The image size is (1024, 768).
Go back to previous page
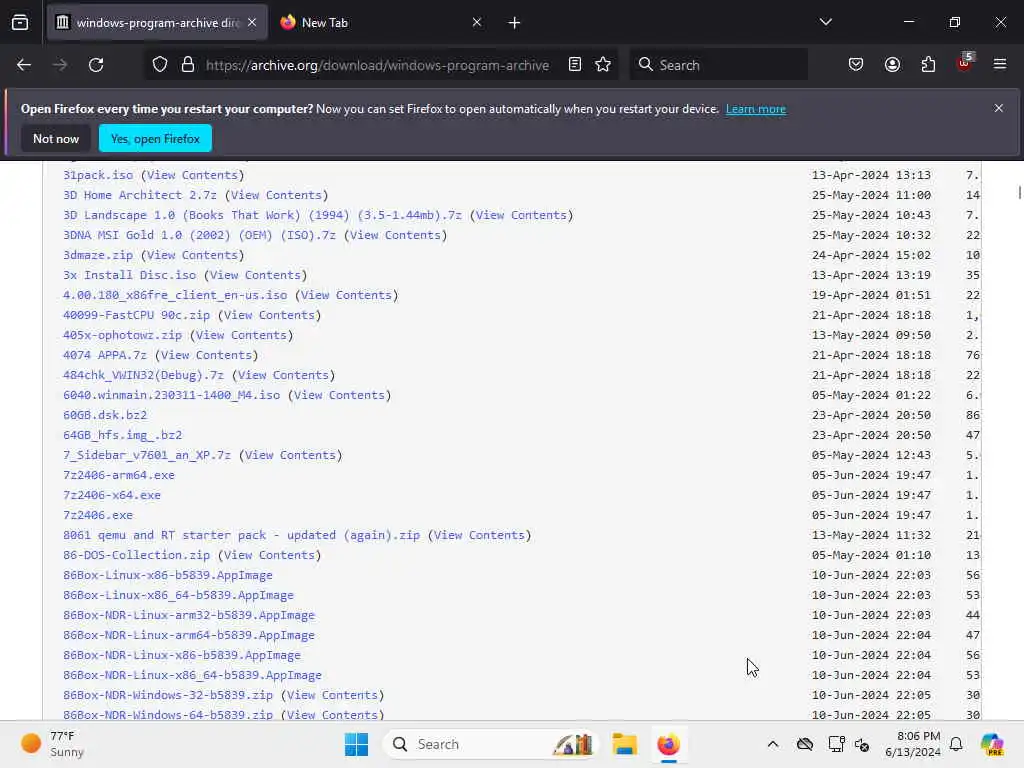(24, 65)
